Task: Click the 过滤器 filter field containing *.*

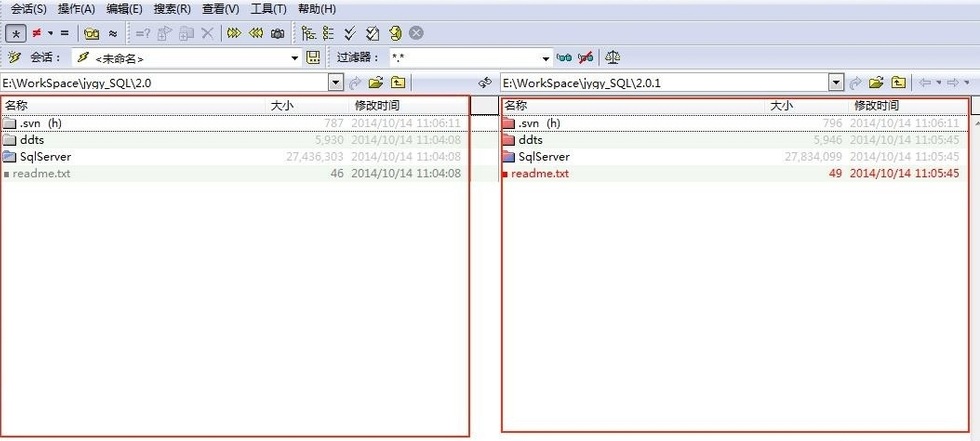Action: (x=464, y=57)
